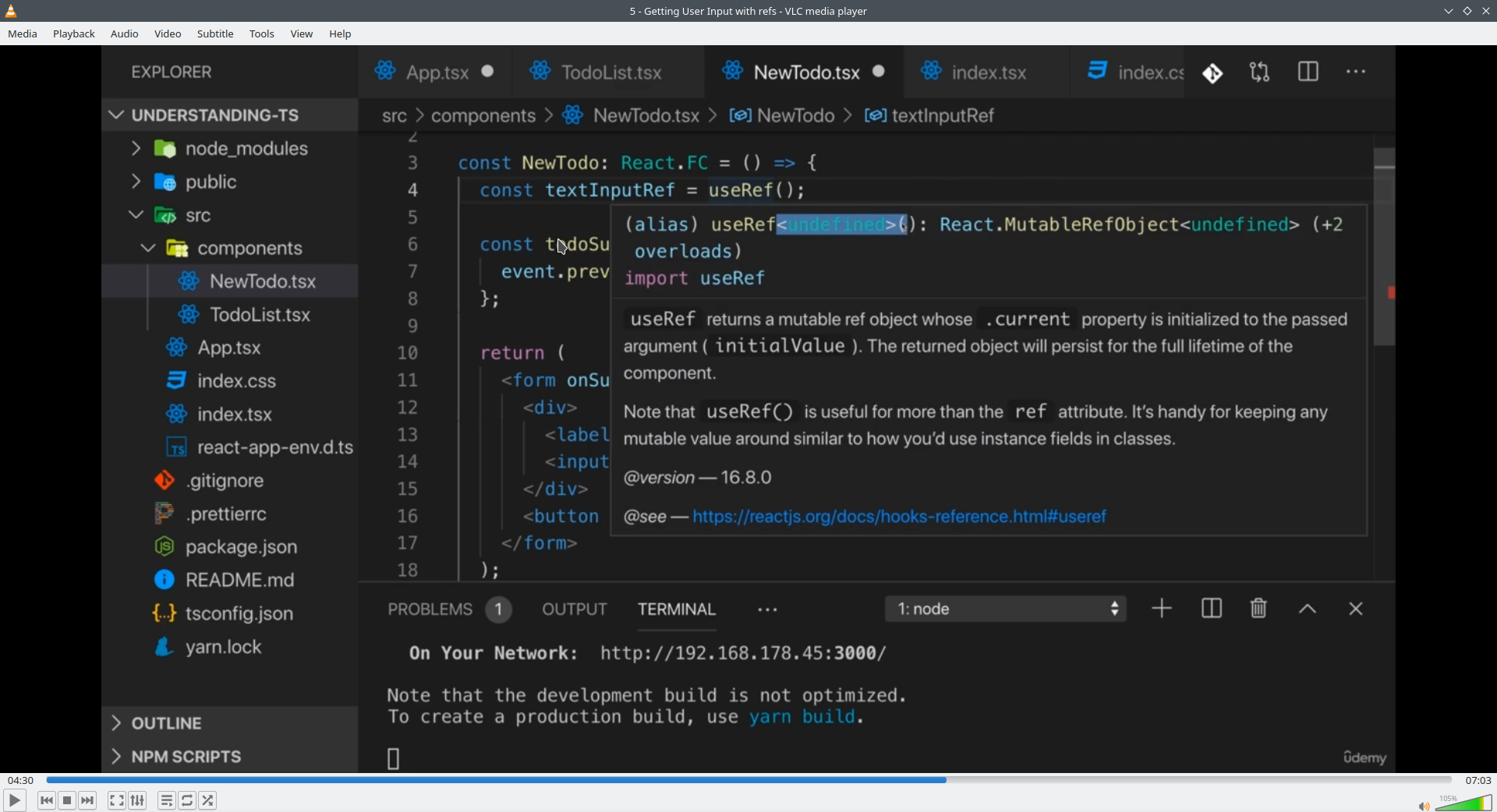This screenshot has height=812, width=1497.
Task: Click the View menu
Action: click(x=302, y=34)
